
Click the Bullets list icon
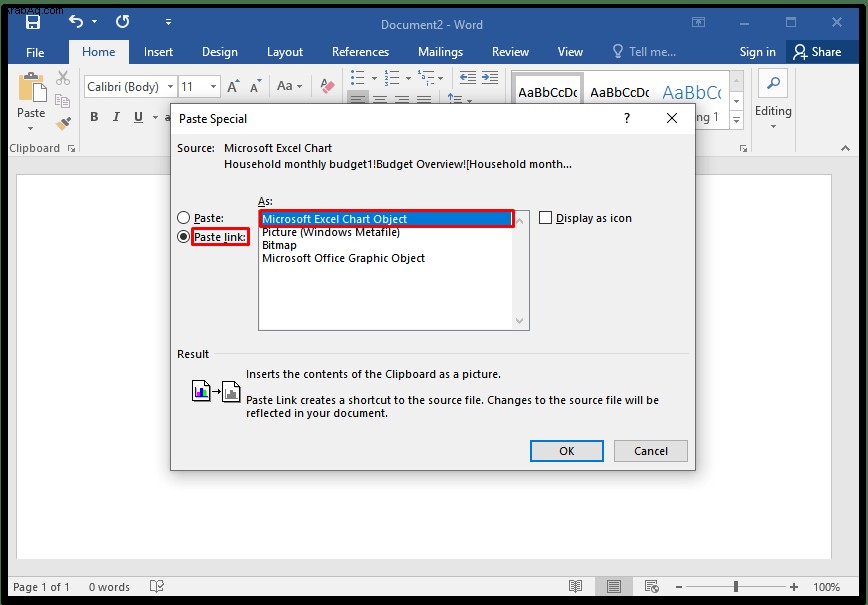[x=358, y=78]
